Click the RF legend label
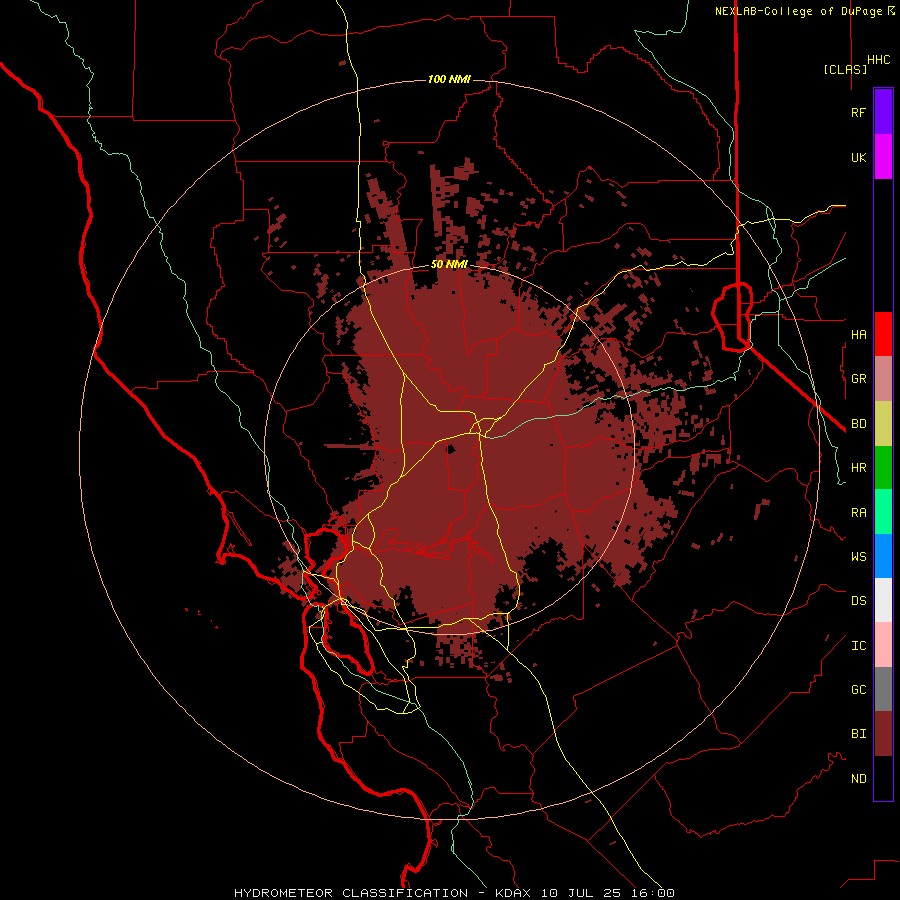This screenshot has height=900, width=900. pyautogui.click(x=858, y=112)
